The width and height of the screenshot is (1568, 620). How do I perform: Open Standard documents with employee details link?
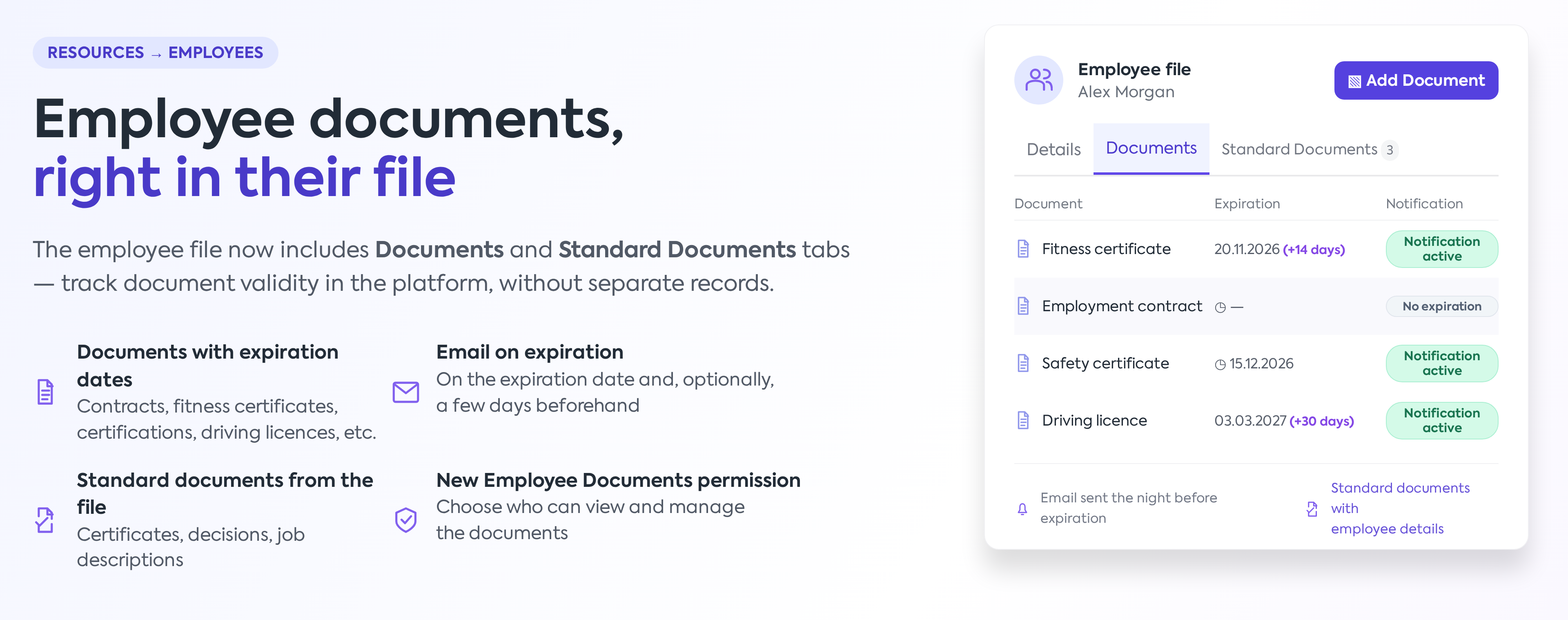tap(1400, 508)
